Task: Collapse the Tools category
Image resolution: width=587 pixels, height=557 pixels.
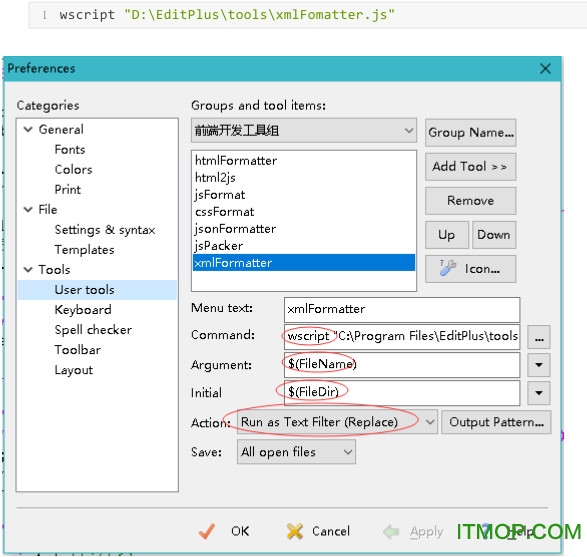Action: click(x=28, y=270)
